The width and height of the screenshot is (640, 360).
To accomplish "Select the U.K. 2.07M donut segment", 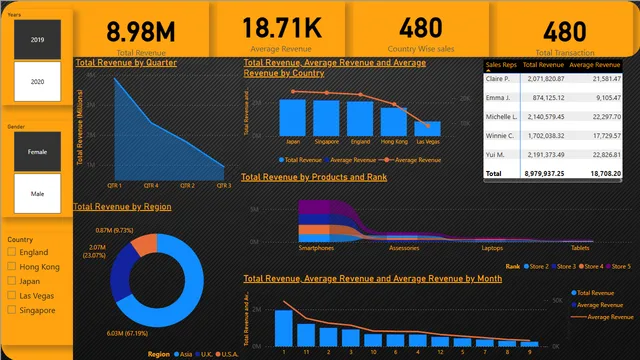I will [122, 273].
